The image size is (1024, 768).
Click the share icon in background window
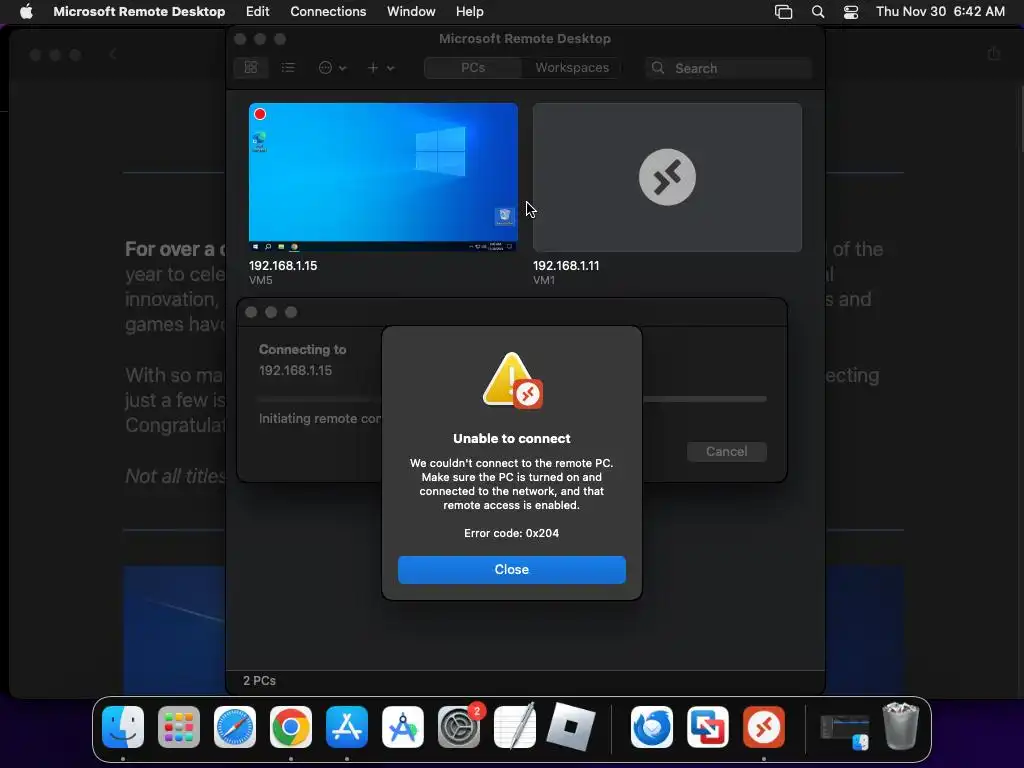click(x=994, y=54)
